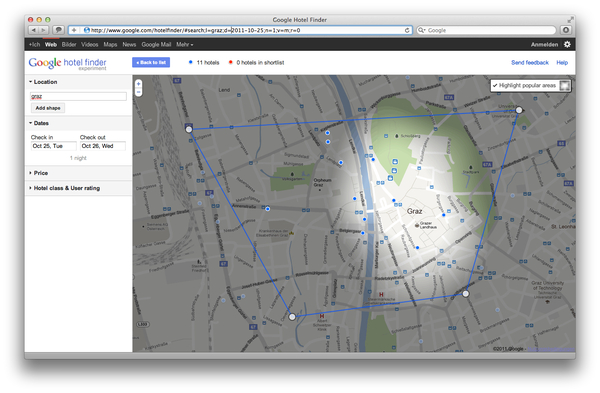This screenshot has width=600, height=393.
Task: Open the +Ich menu item
Action: pos(34,44)
